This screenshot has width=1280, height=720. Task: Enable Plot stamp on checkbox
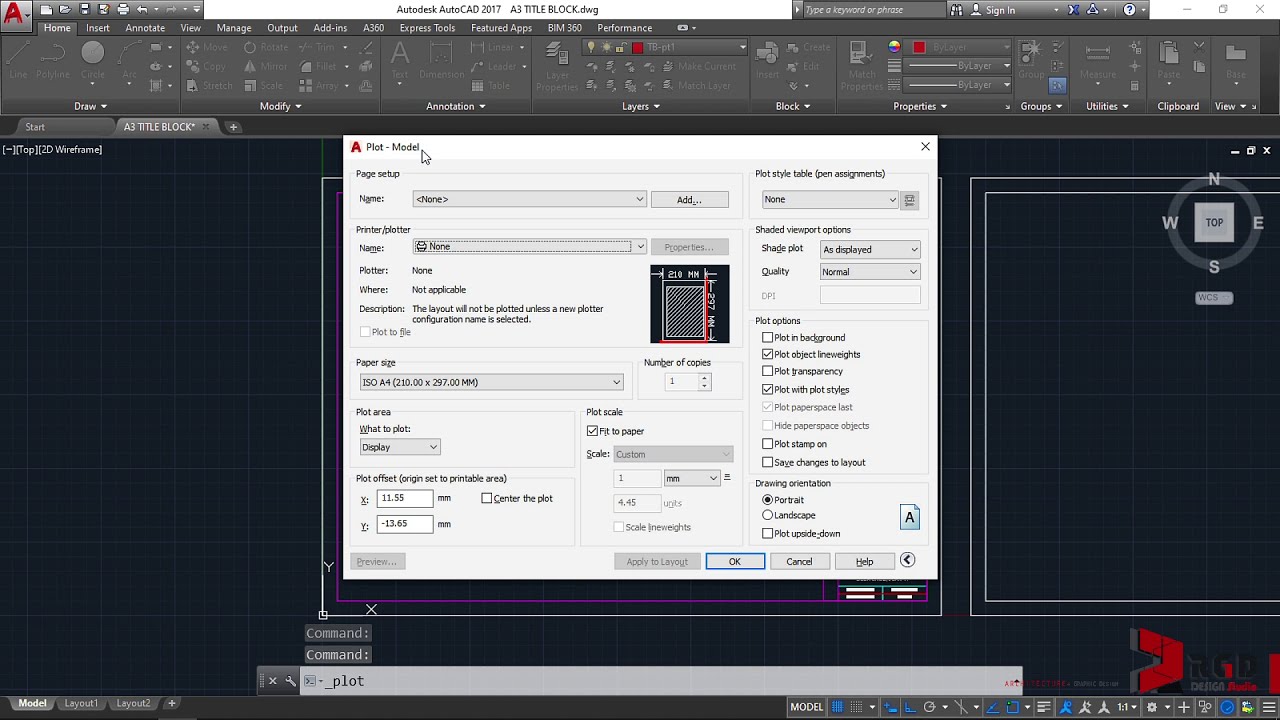pyautogui.click(x=768, y=444)
